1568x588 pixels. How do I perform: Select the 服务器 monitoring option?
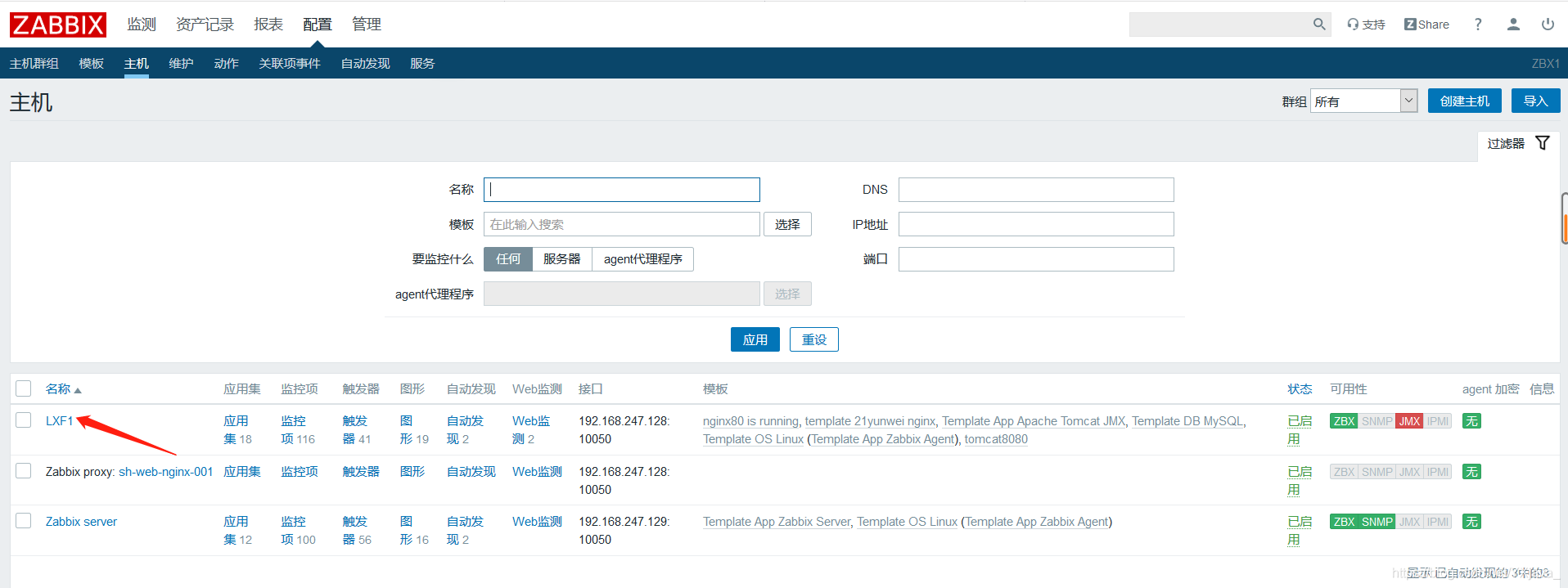(x=562, y=259)
